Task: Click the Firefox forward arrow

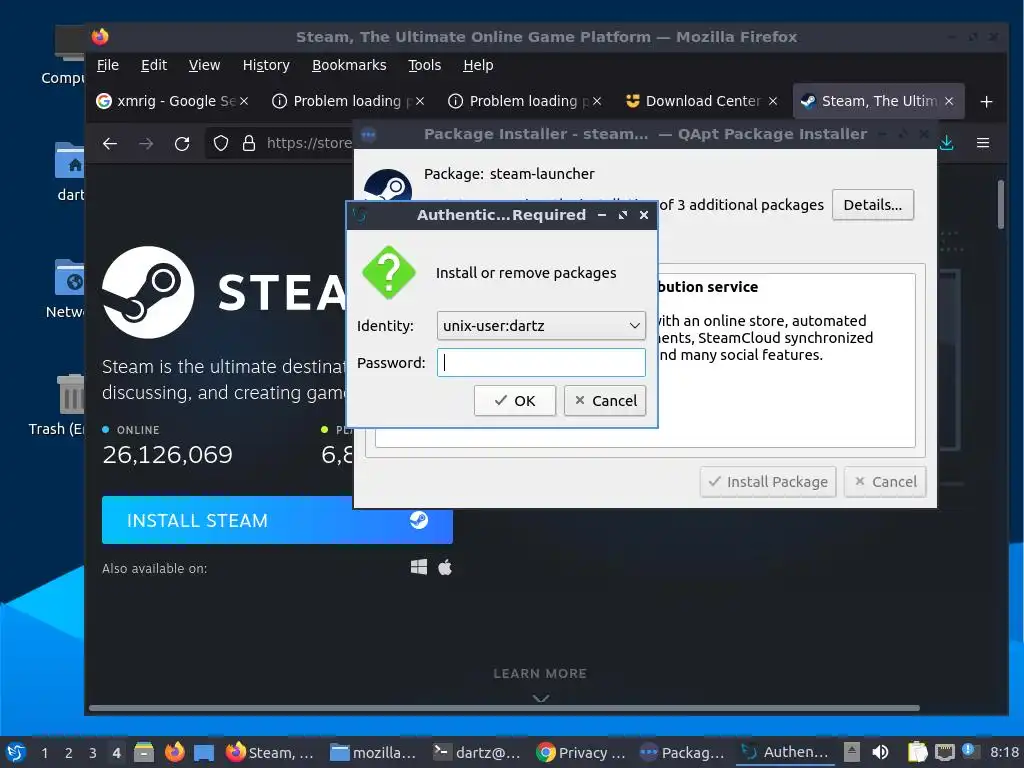Action: point(146,143)
